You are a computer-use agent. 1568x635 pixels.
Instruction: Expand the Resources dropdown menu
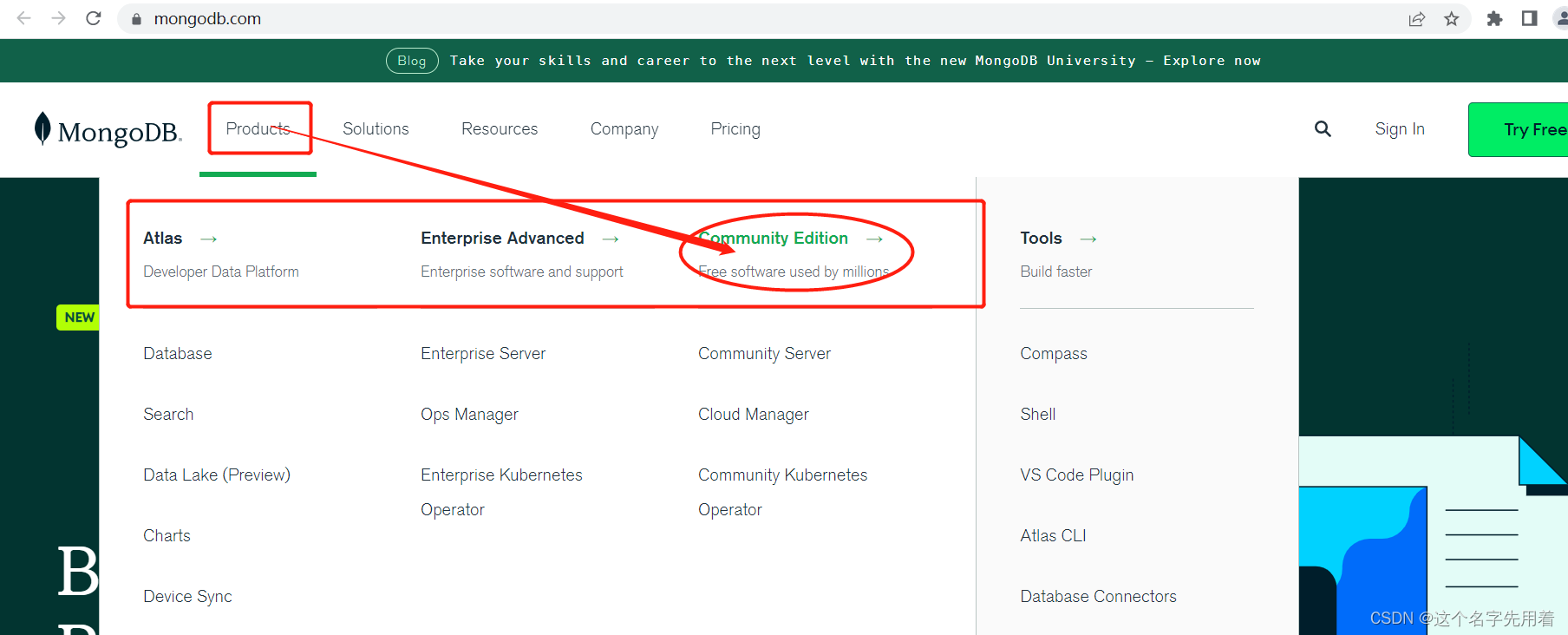click(500, 129)
